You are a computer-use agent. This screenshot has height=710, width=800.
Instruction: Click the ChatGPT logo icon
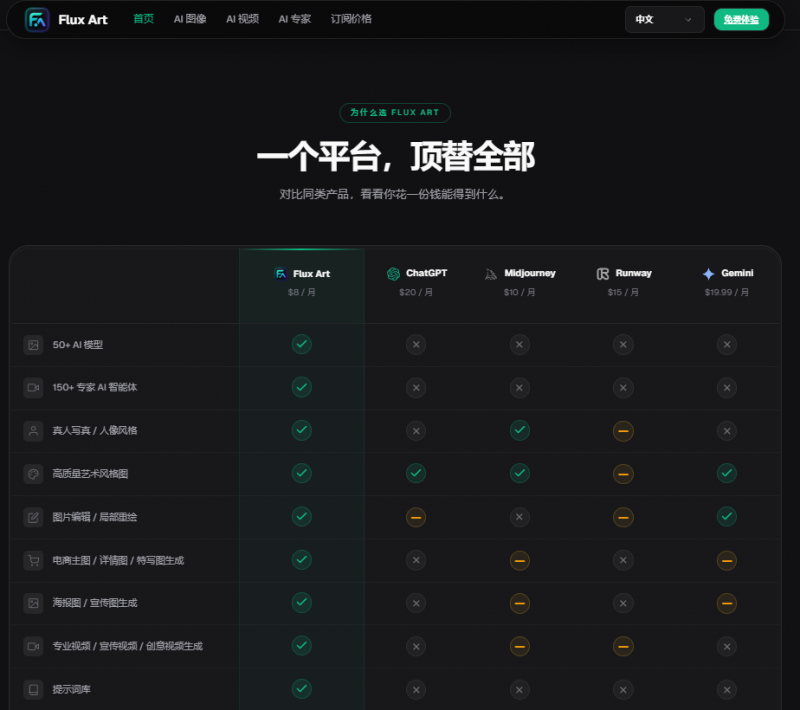(x=393, y=274)
